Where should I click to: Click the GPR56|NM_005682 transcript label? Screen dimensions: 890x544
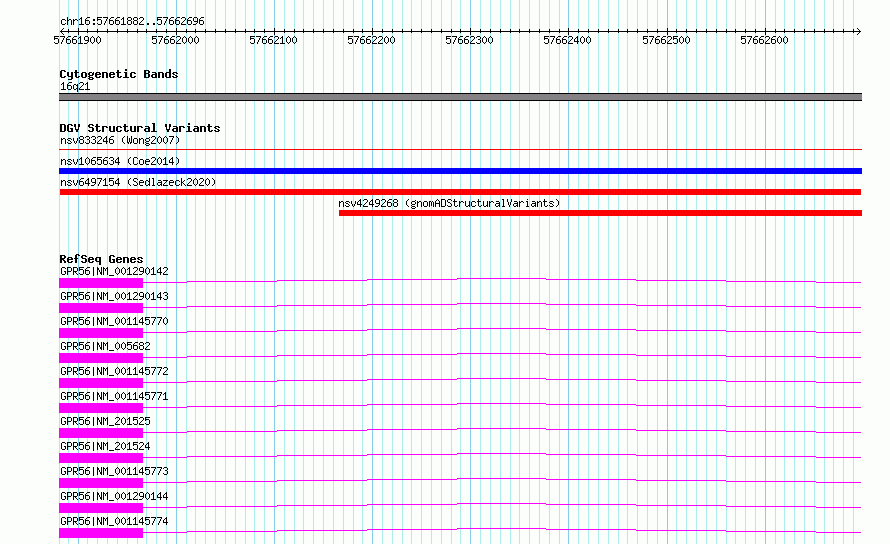click(x=105, y=346)
